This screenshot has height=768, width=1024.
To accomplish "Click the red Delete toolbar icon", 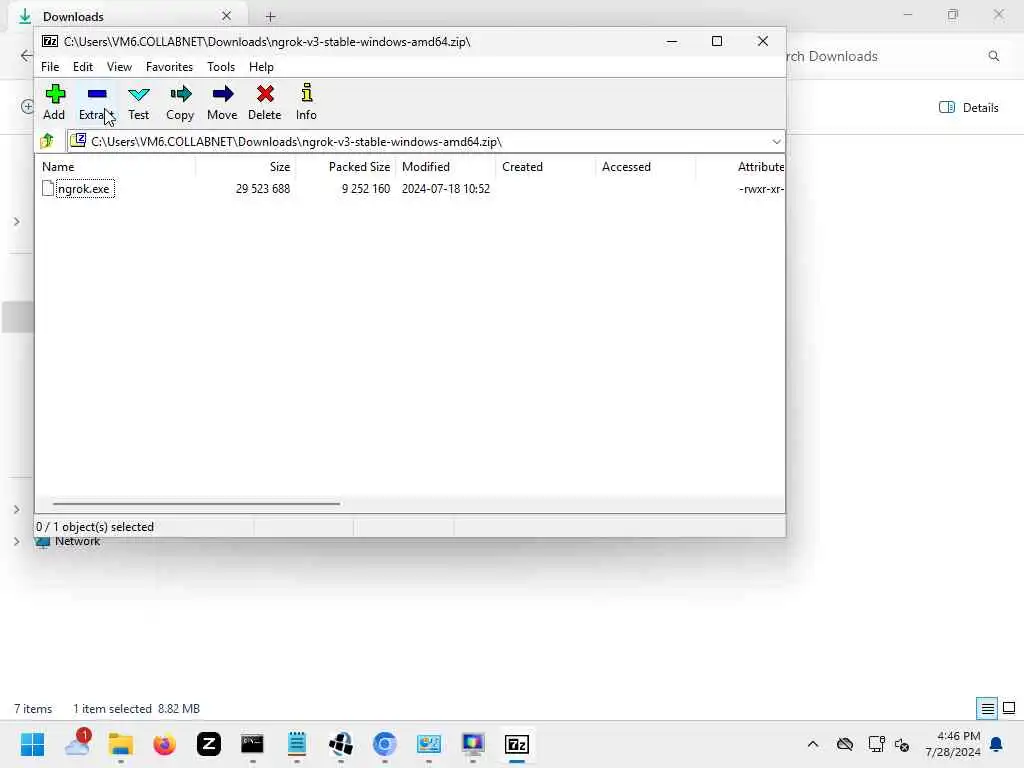I will coord(265,94).
